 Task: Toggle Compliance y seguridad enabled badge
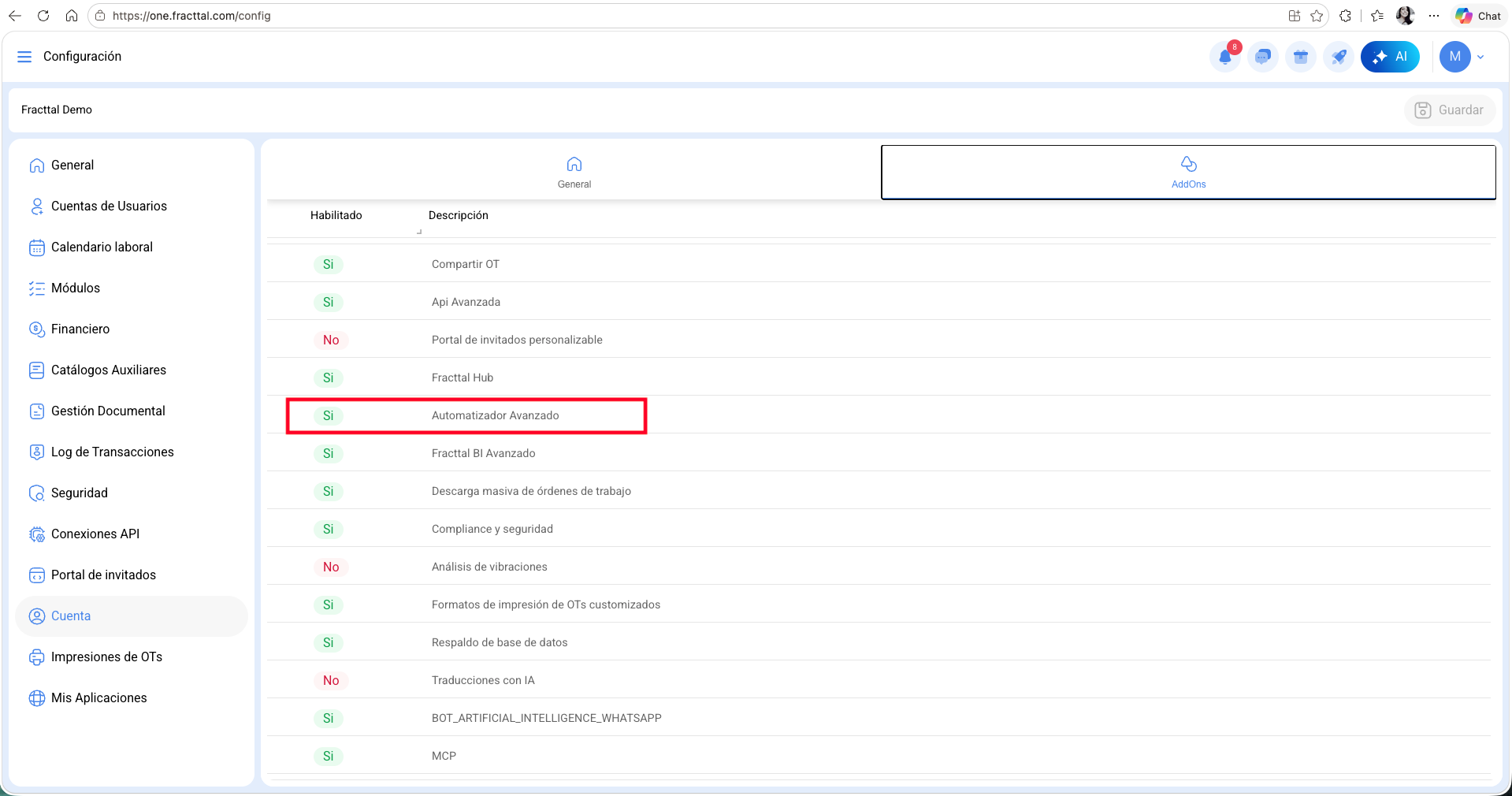pyautogui.click(x=329, y=530)
